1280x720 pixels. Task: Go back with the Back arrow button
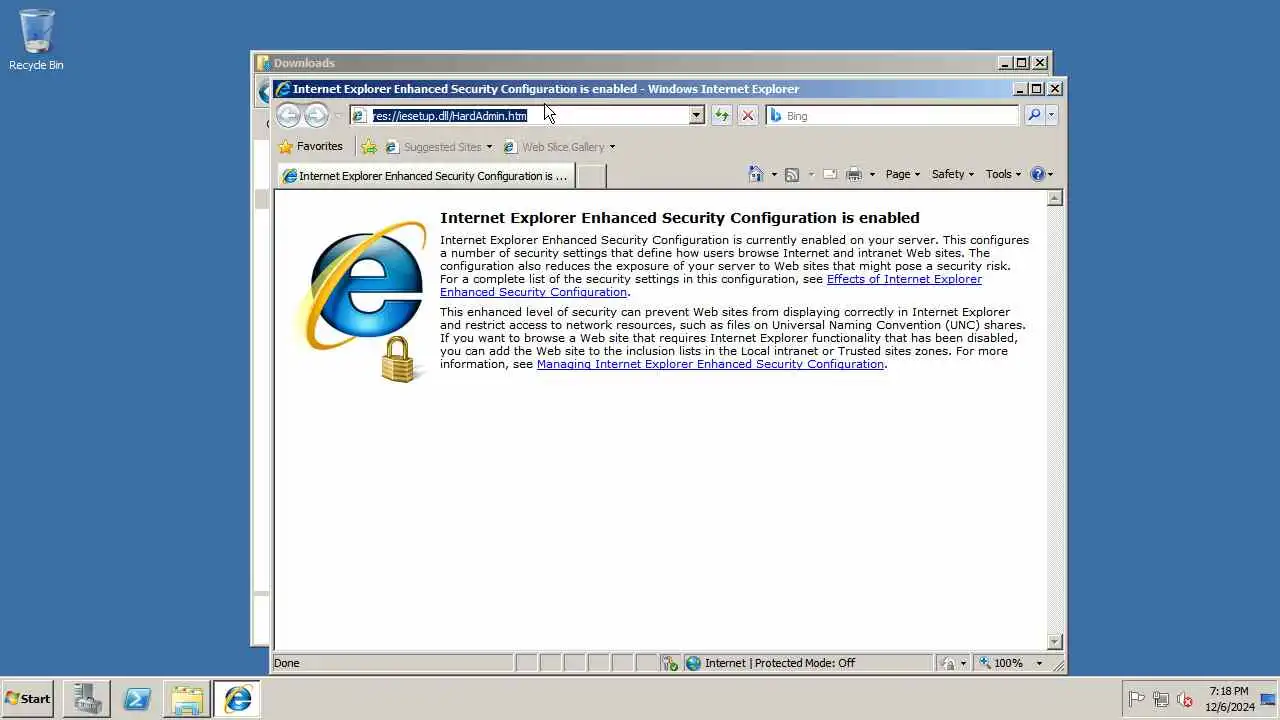pyautogui.click(x=288, y=115)
